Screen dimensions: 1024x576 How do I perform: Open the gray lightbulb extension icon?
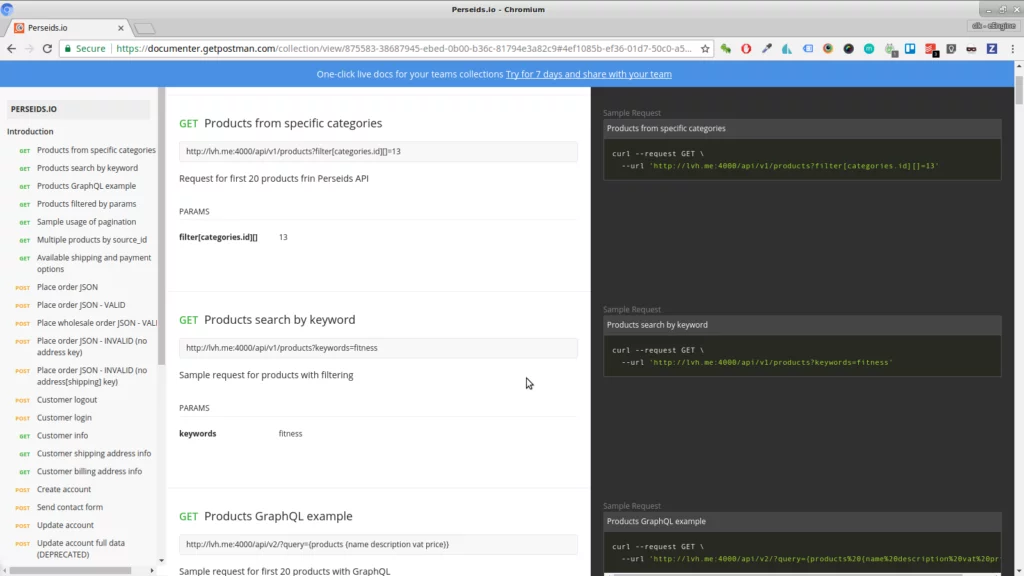(952, 48)
